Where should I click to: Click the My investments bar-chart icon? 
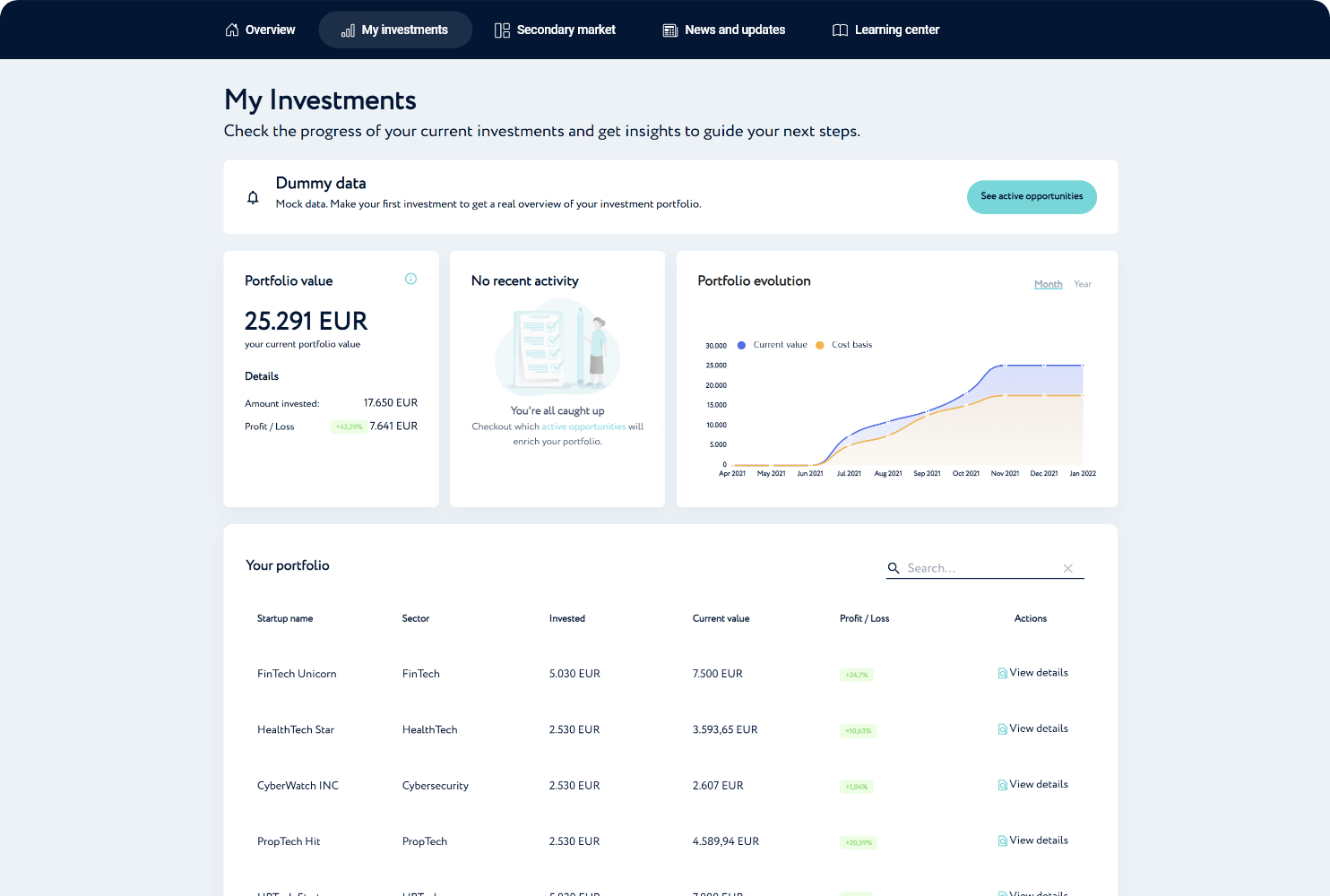[x=349, y=30]
